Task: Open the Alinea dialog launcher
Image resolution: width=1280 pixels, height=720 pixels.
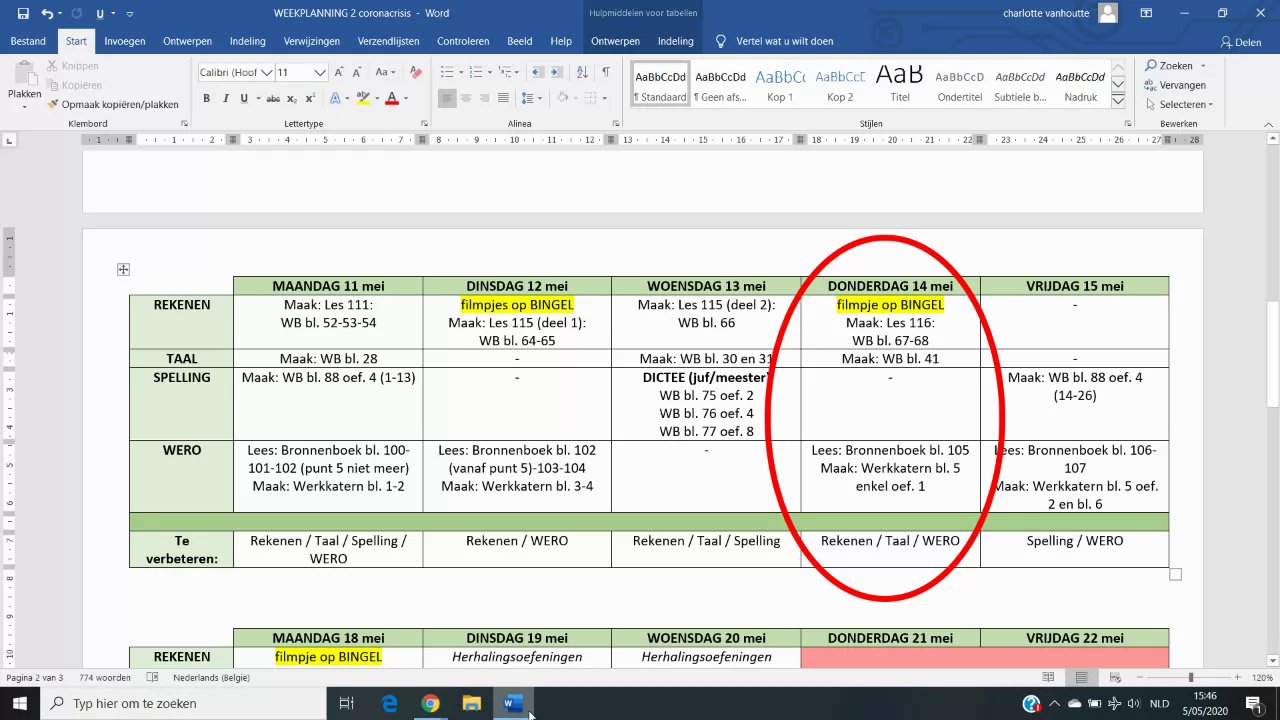Action: click(616, 124)
